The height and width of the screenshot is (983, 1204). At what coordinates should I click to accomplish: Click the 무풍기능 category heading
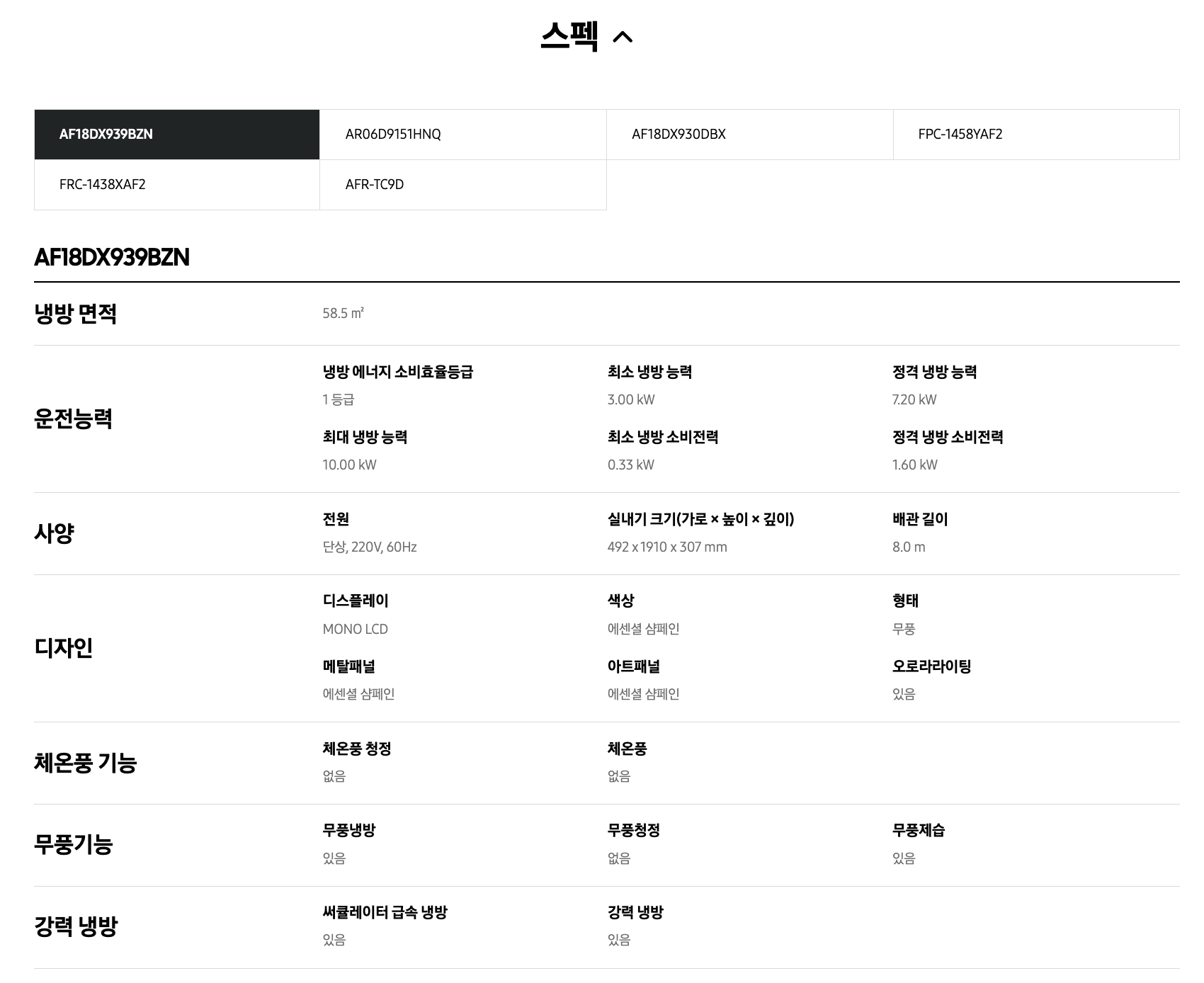click(74, 844)
